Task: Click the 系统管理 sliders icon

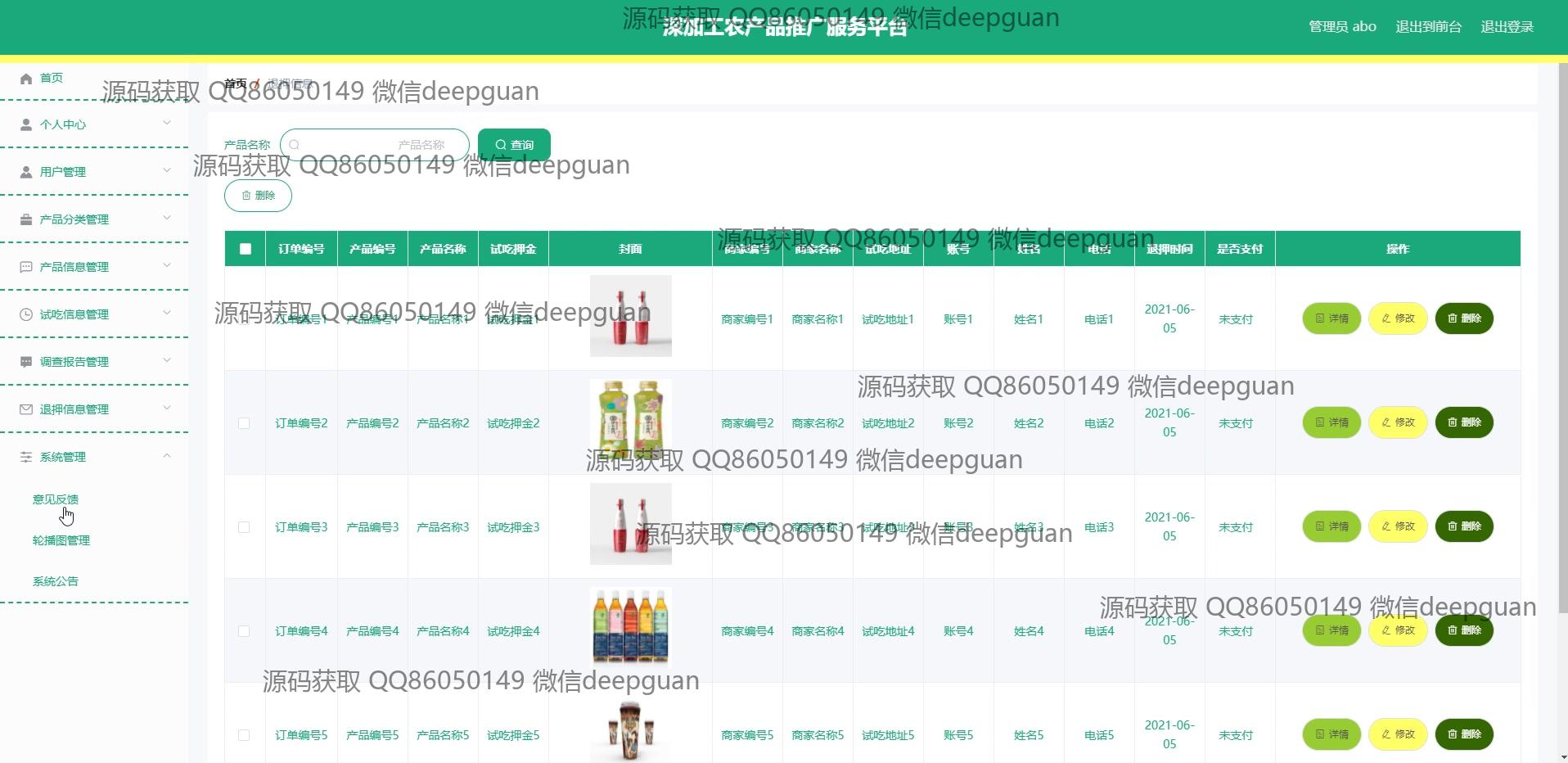Action: 26,457
